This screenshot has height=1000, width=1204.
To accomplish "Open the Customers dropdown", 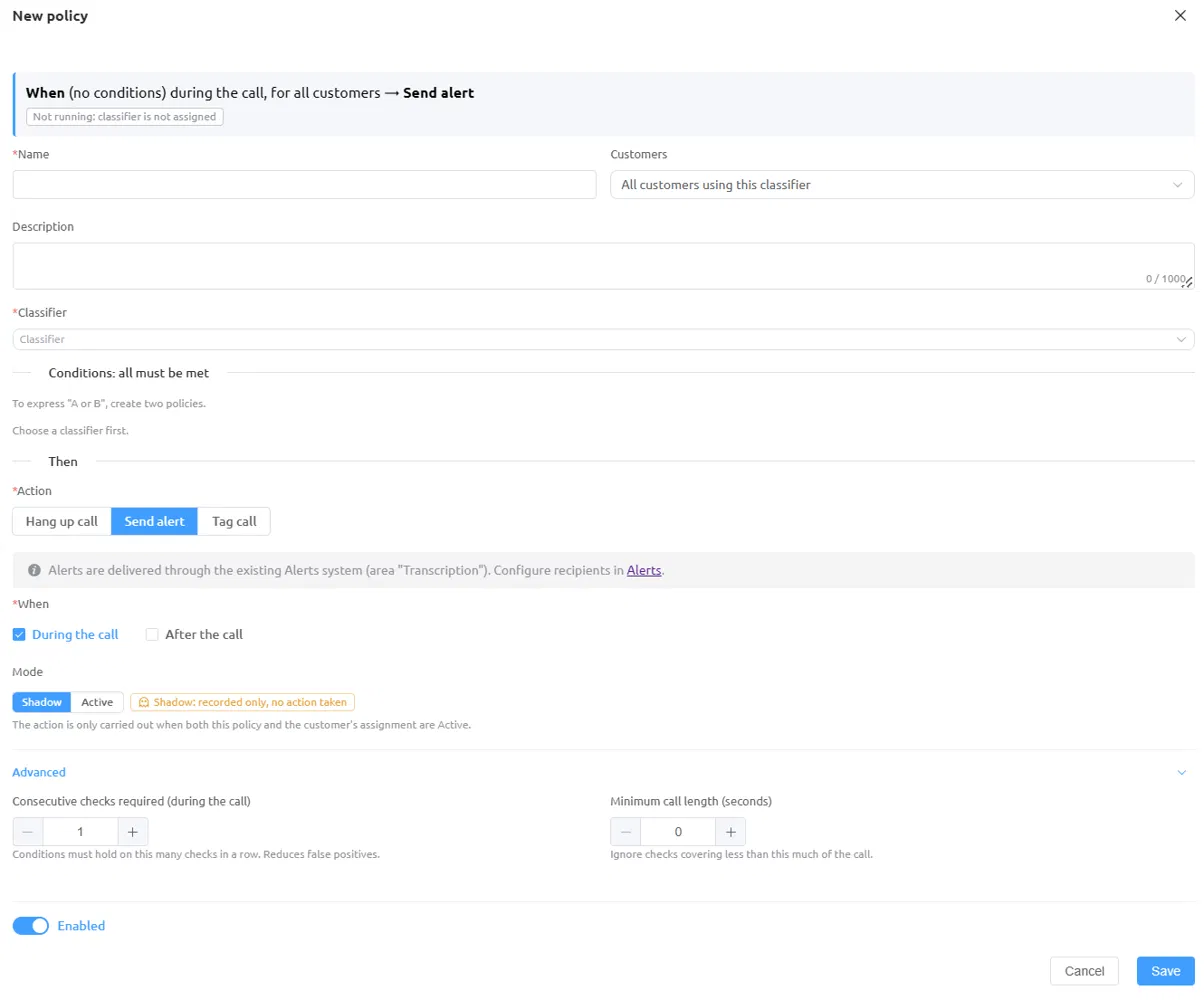I will click(902, 185).
